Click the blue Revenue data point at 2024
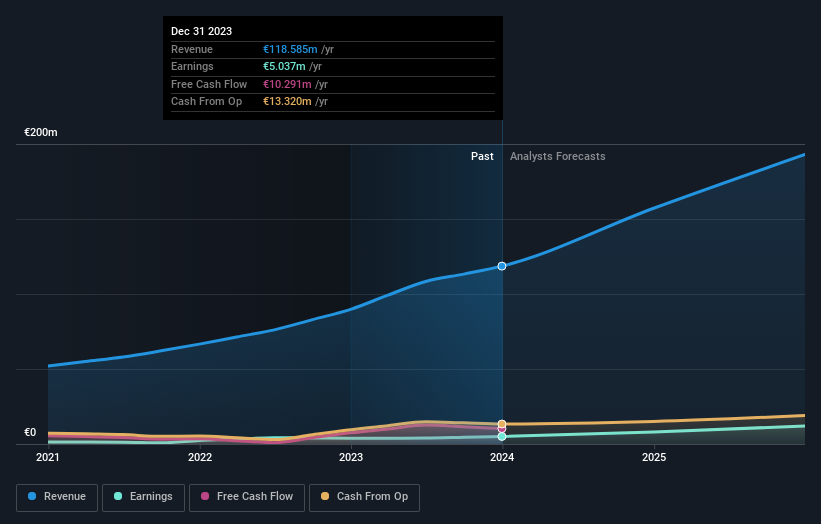This screenshot has height=524, width=821. (x=502, y=266)
